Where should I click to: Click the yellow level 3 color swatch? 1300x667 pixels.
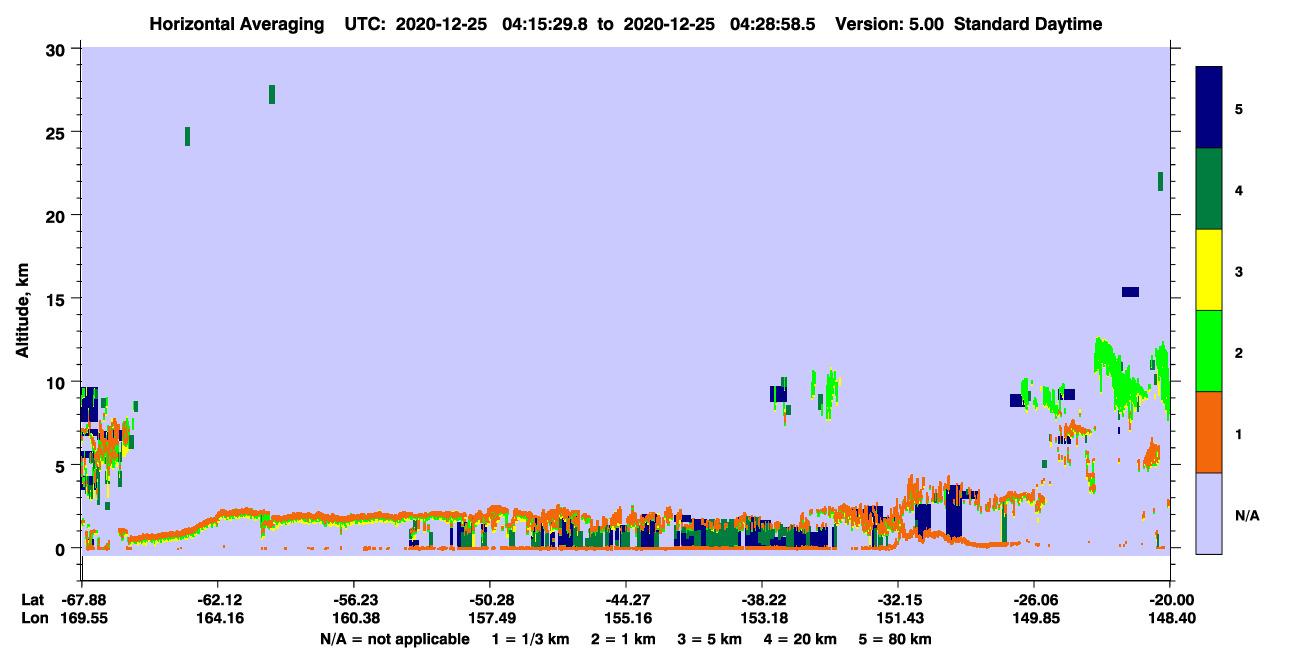point(1209,270)
